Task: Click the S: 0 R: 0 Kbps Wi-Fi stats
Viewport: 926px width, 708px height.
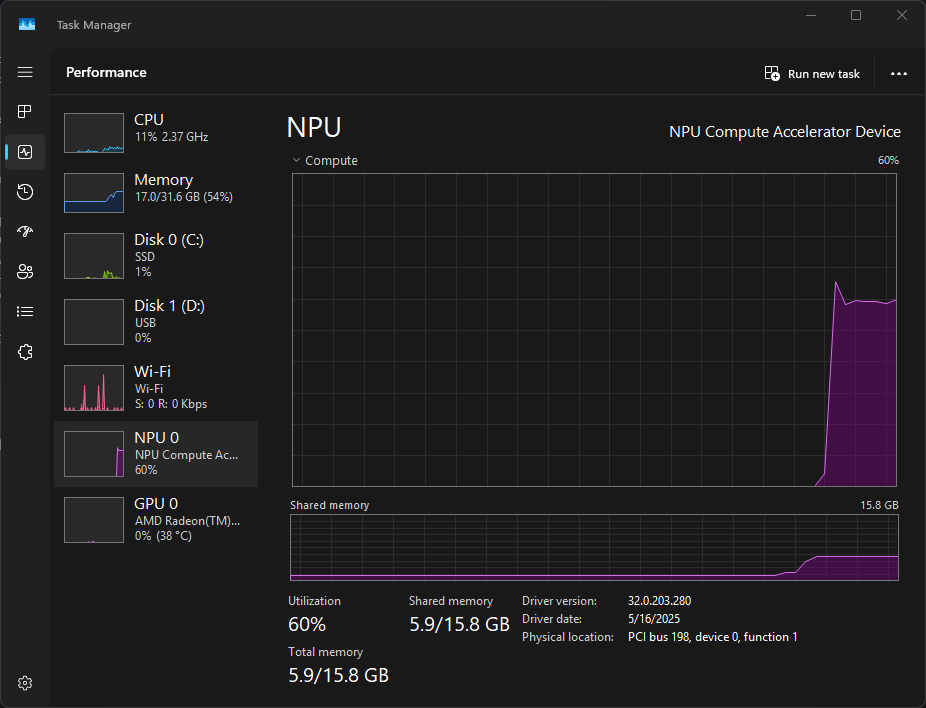Action: [x=171, y=404]
